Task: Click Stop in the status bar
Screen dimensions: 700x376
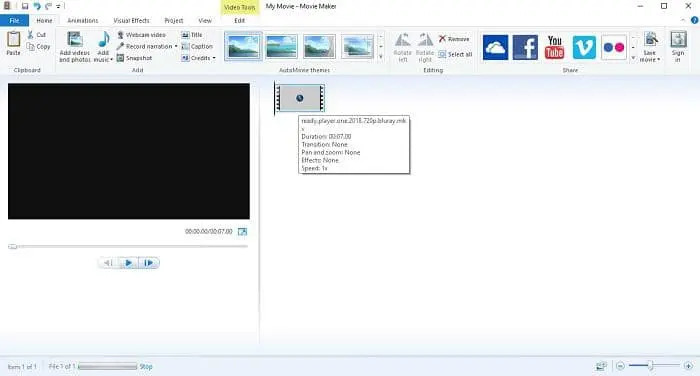Action: [146, 367]
